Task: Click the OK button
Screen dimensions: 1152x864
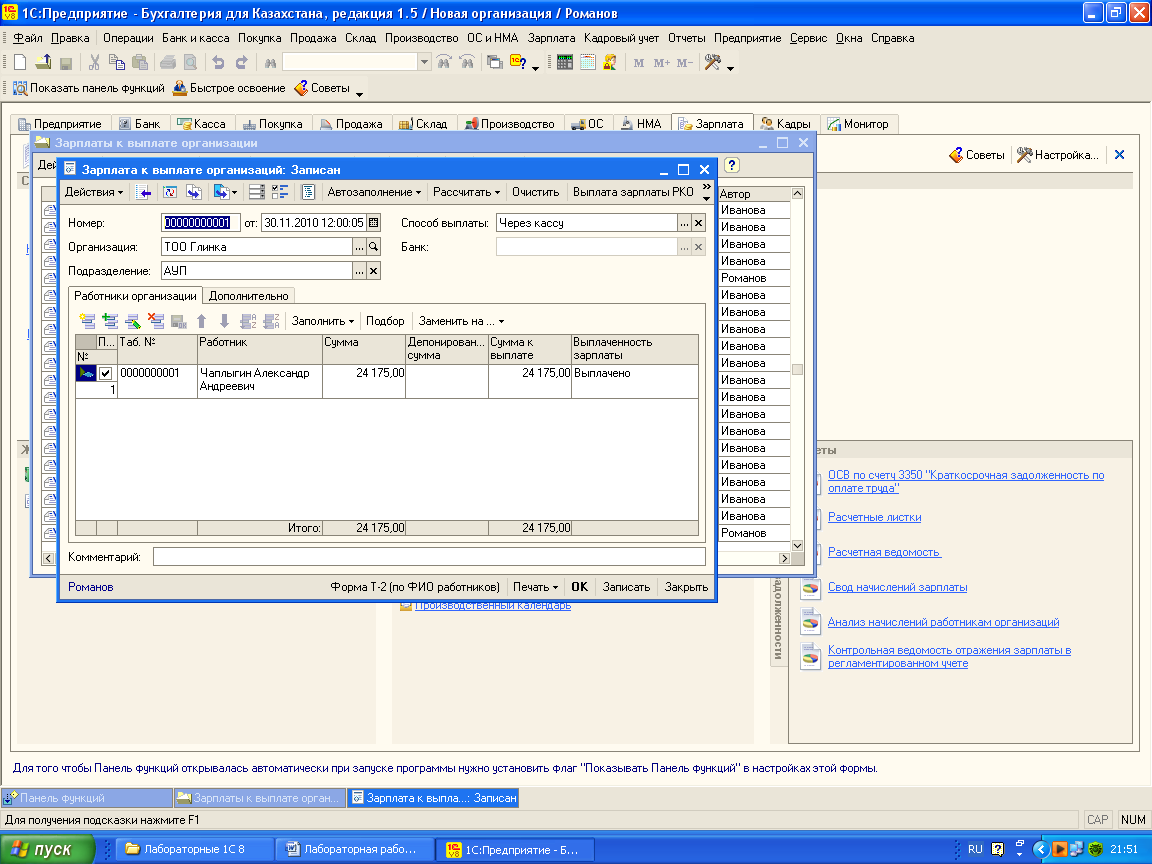Action: tap(580, 587)
